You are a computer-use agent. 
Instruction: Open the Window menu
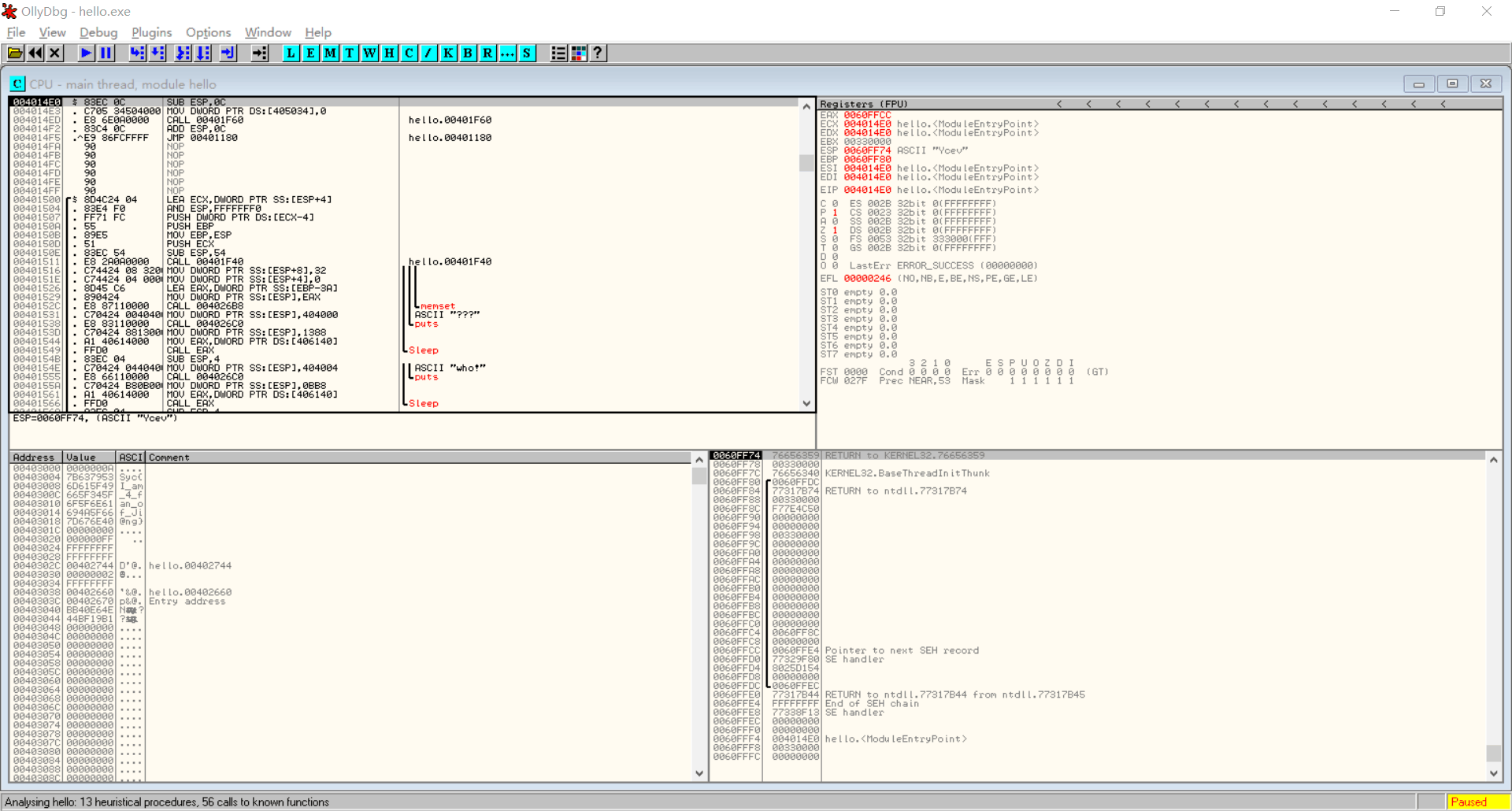click(268, 32)
